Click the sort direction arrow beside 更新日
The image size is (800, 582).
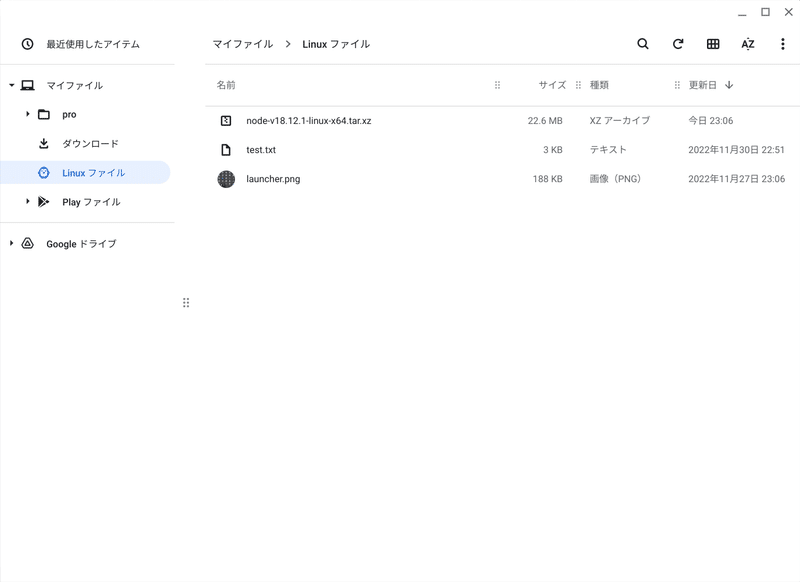pos(729,85)
